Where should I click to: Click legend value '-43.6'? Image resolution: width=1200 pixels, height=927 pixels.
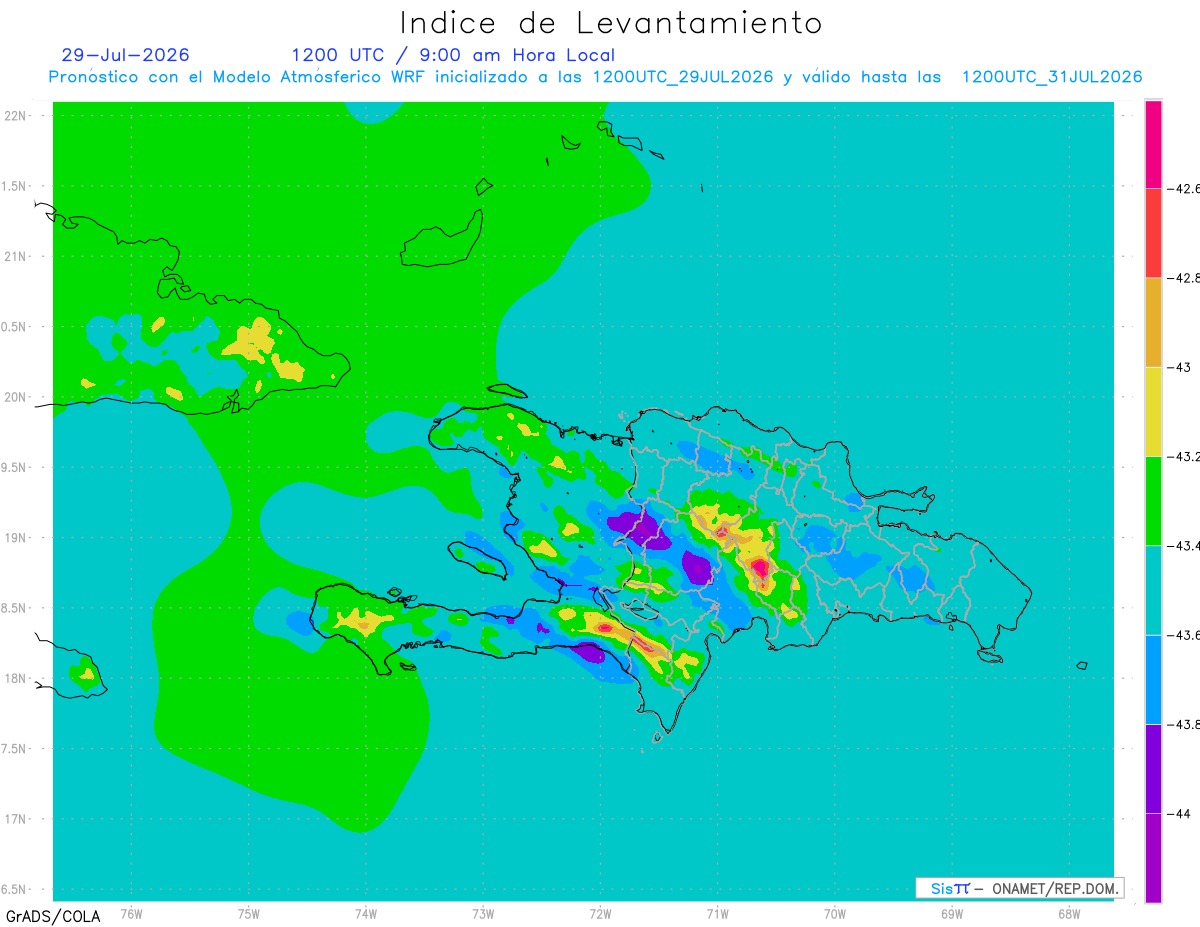click(x=1184, y=635)
